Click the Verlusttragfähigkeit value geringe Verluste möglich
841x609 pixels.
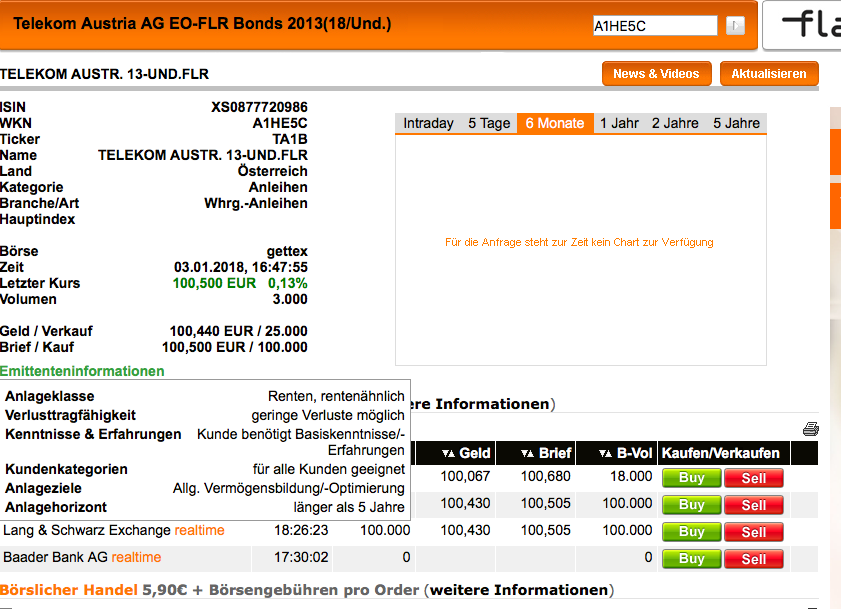328,416
